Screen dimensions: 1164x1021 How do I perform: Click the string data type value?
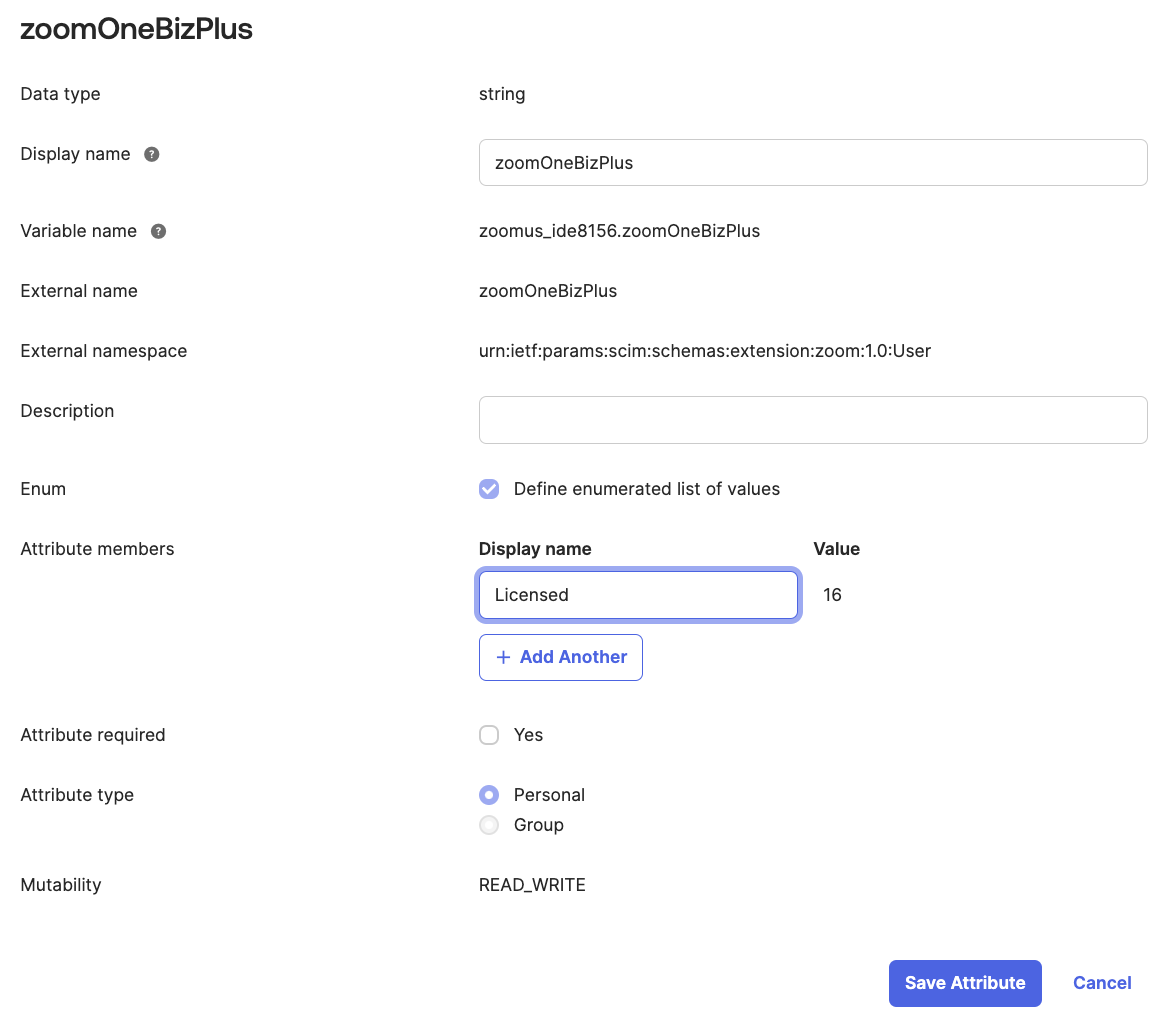pos(502,94)
